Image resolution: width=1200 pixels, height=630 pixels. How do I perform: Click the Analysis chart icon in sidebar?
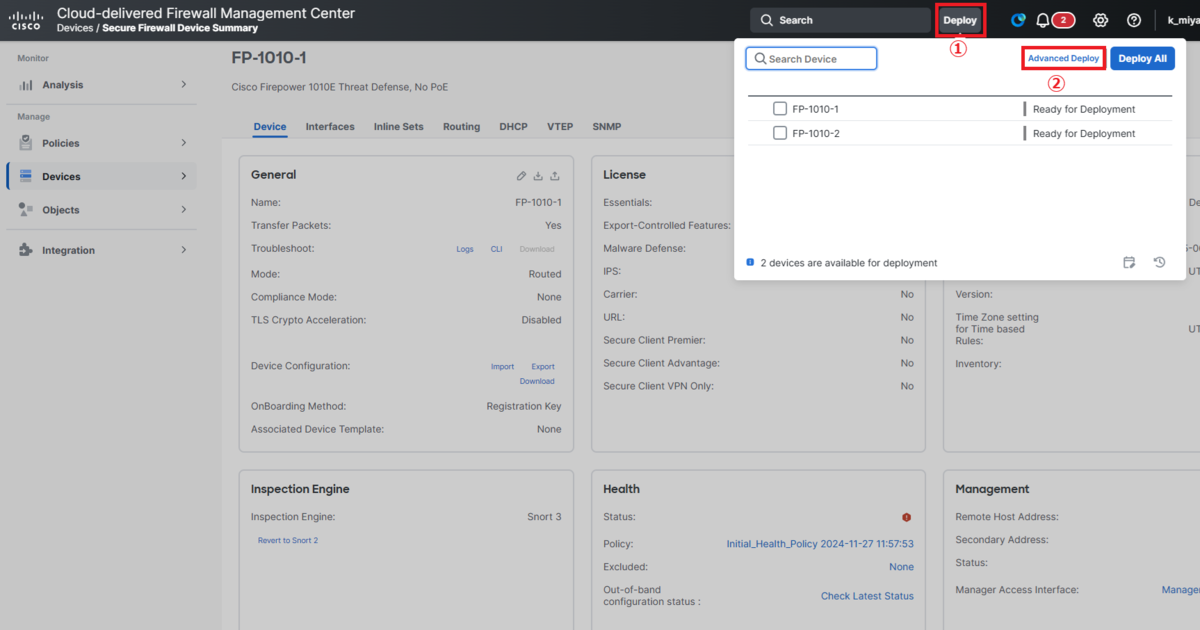(26, 85)
